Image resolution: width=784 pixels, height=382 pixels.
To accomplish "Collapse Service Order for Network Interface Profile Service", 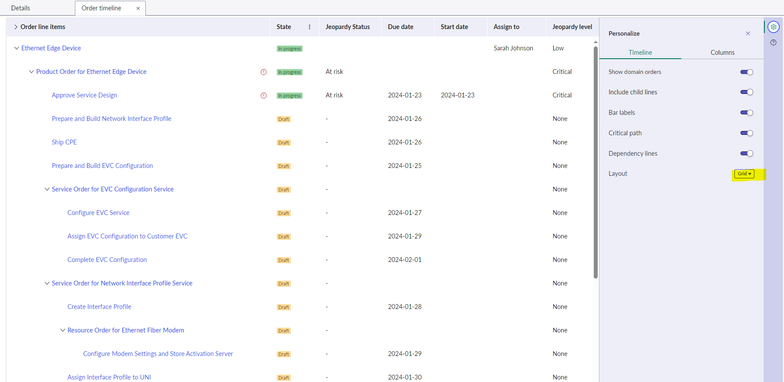I will point(47,284).
